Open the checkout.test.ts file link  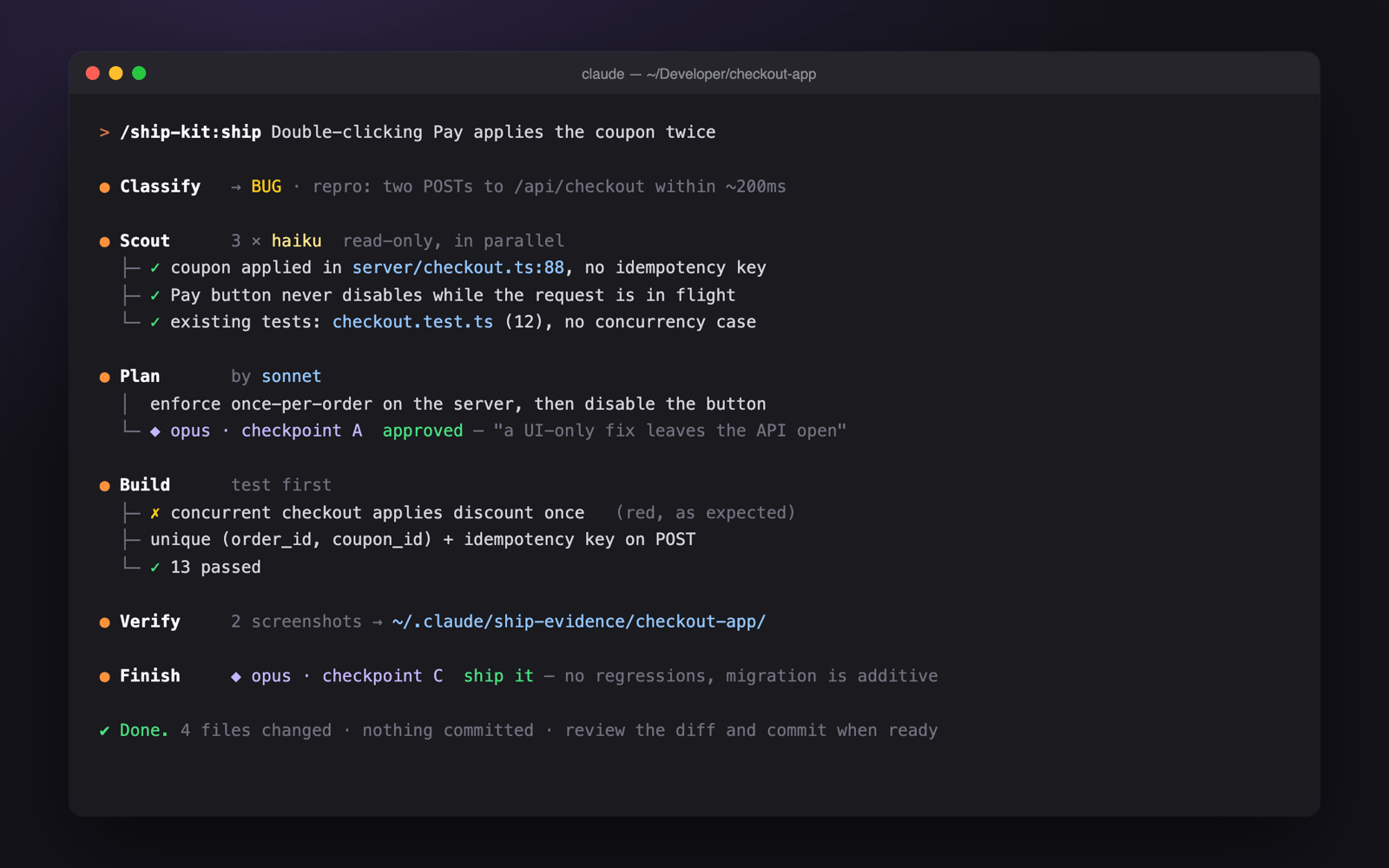point(412,322)
